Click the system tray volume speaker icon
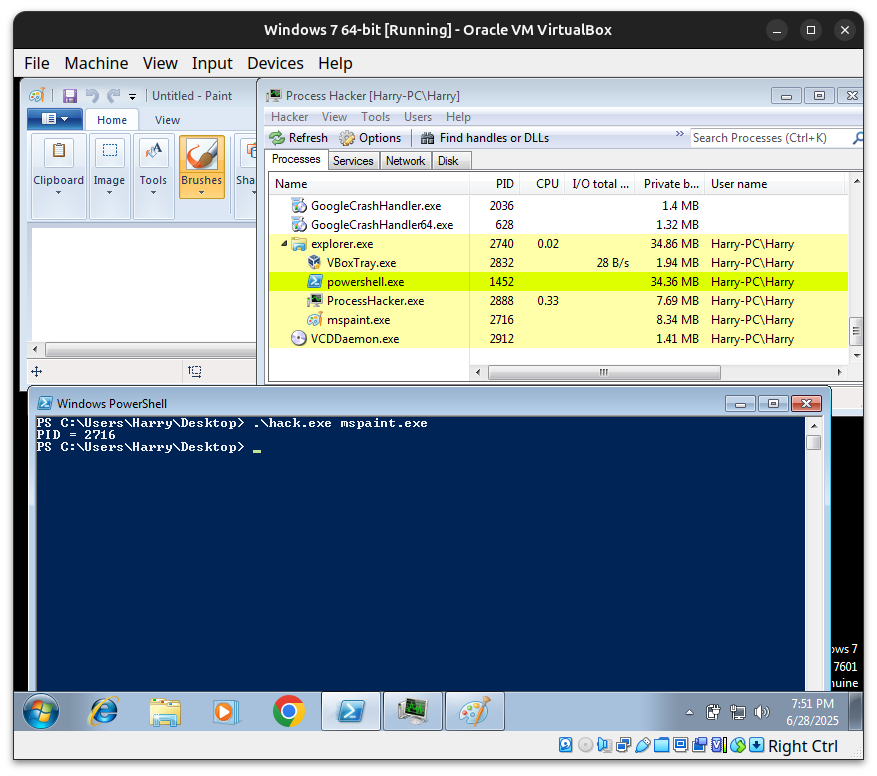This screenshot has width=877, height=776. pyautogui.click(x=761, y=712)
